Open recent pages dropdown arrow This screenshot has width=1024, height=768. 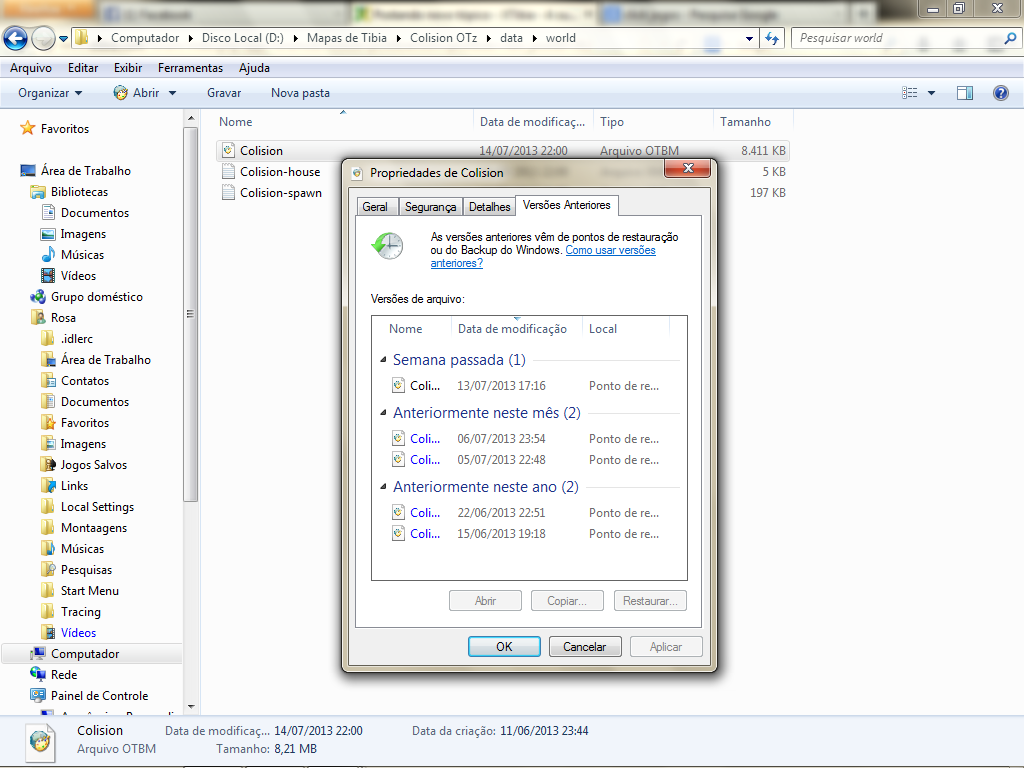[63, 39]
